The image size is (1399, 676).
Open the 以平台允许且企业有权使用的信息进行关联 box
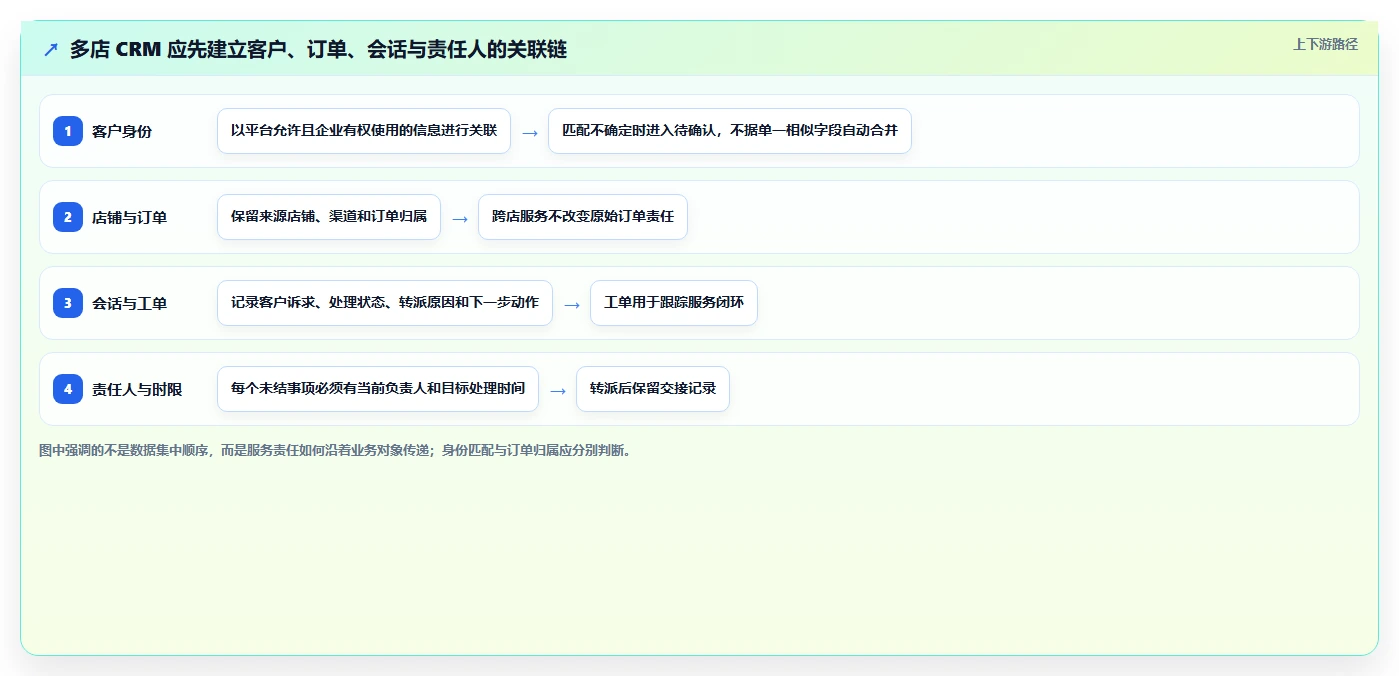click(364, 131)
